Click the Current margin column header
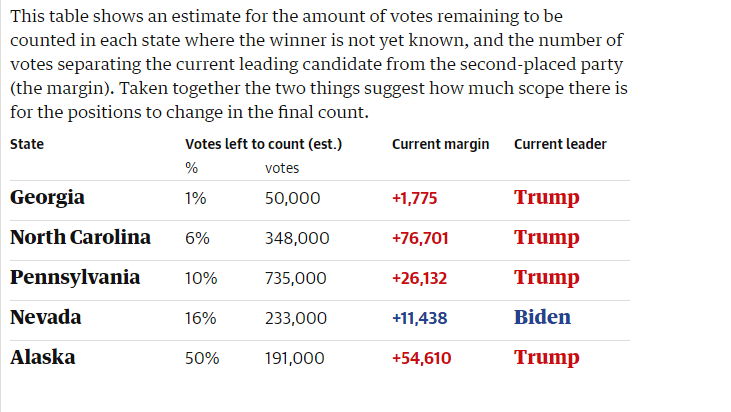The image size is (731, 412). click(x=440, y=144)
